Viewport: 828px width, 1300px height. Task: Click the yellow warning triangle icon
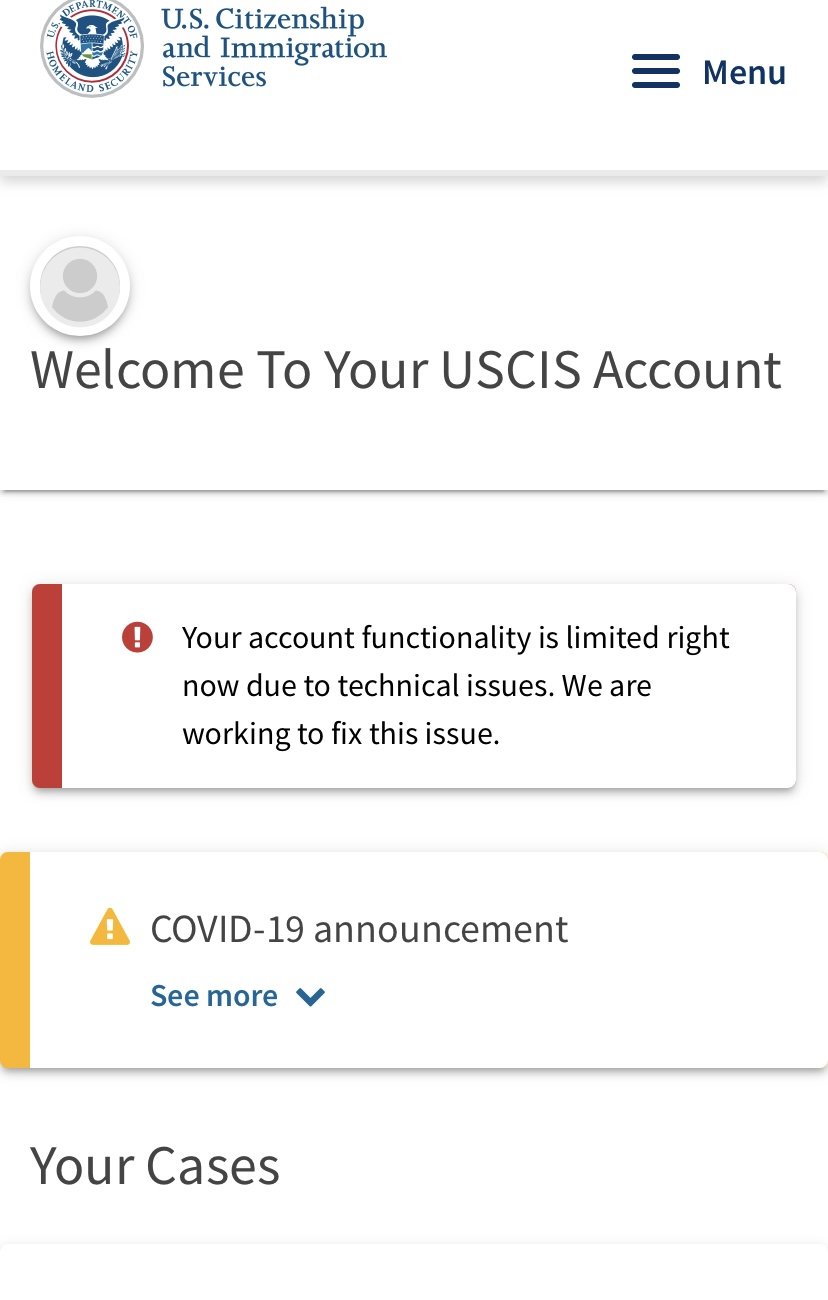pos(110,927)
